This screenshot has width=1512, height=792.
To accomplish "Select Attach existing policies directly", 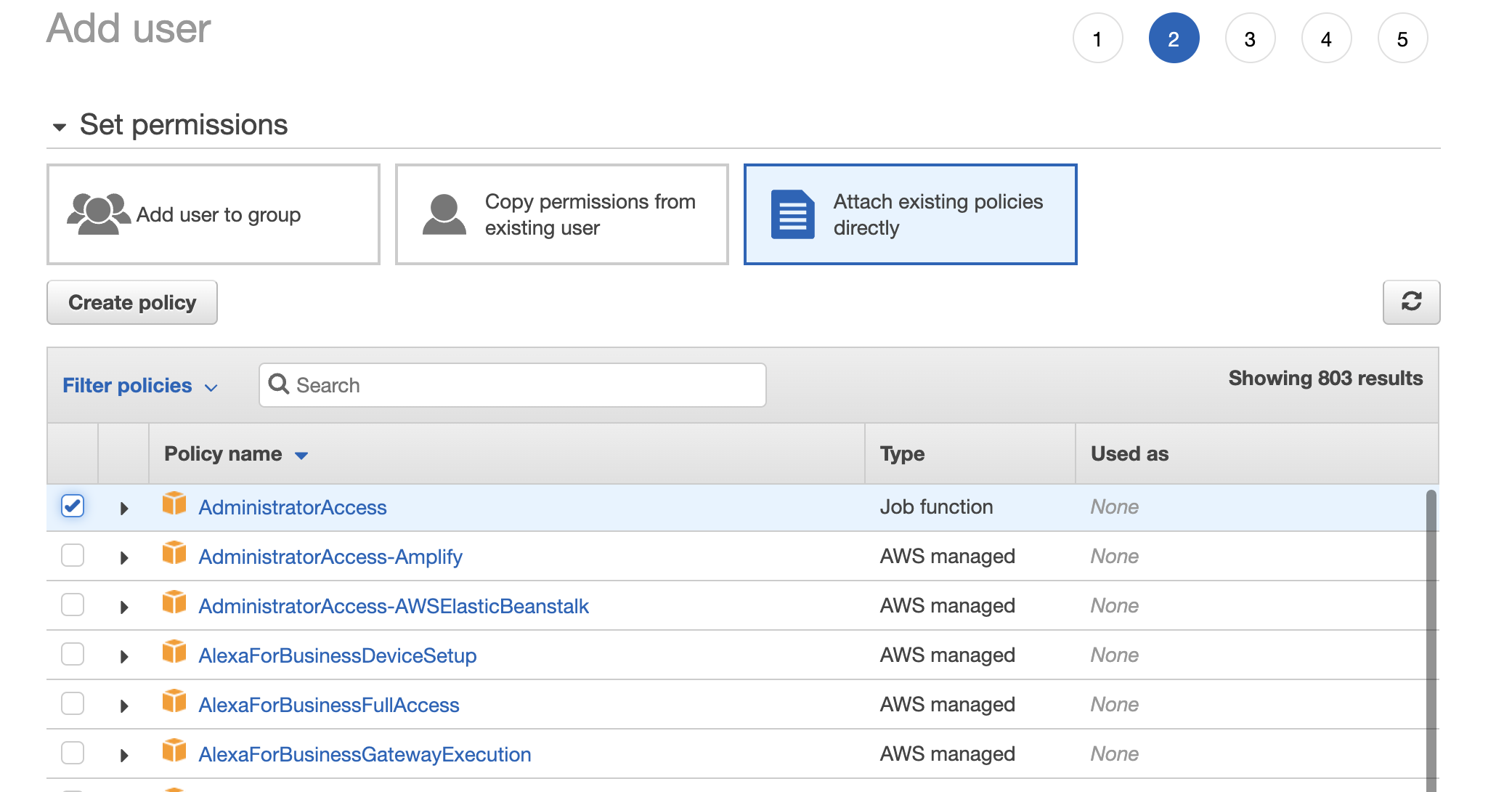I will [x=910, y=214].
